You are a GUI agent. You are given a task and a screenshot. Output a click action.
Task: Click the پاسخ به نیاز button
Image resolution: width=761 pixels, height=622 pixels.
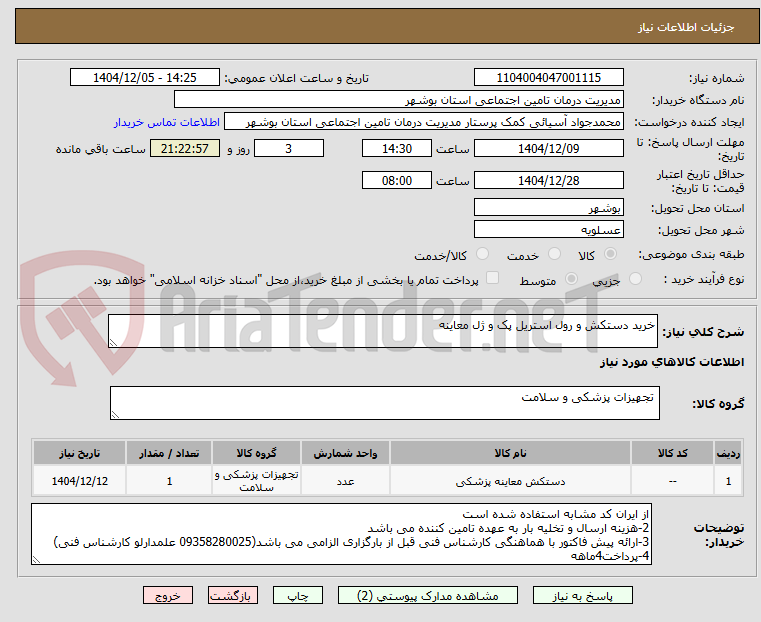pos(582,595)
